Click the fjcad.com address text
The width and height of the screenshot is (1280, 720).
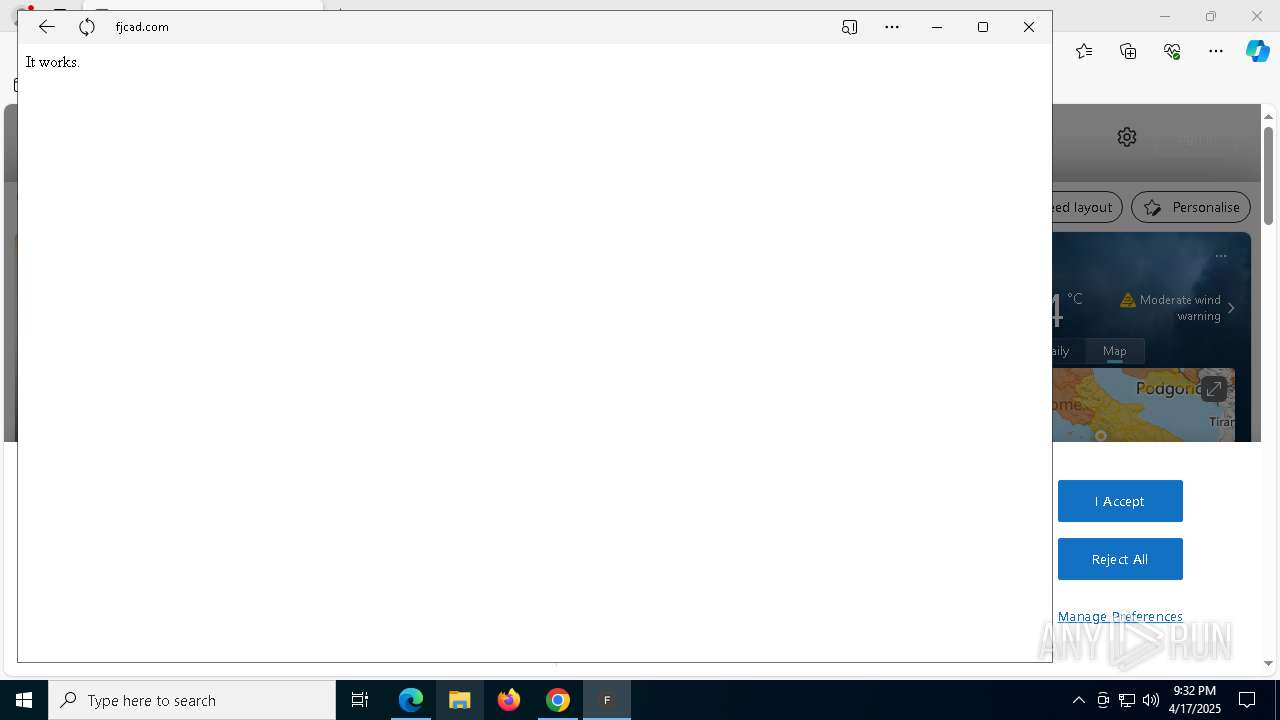tap(142, 27)
